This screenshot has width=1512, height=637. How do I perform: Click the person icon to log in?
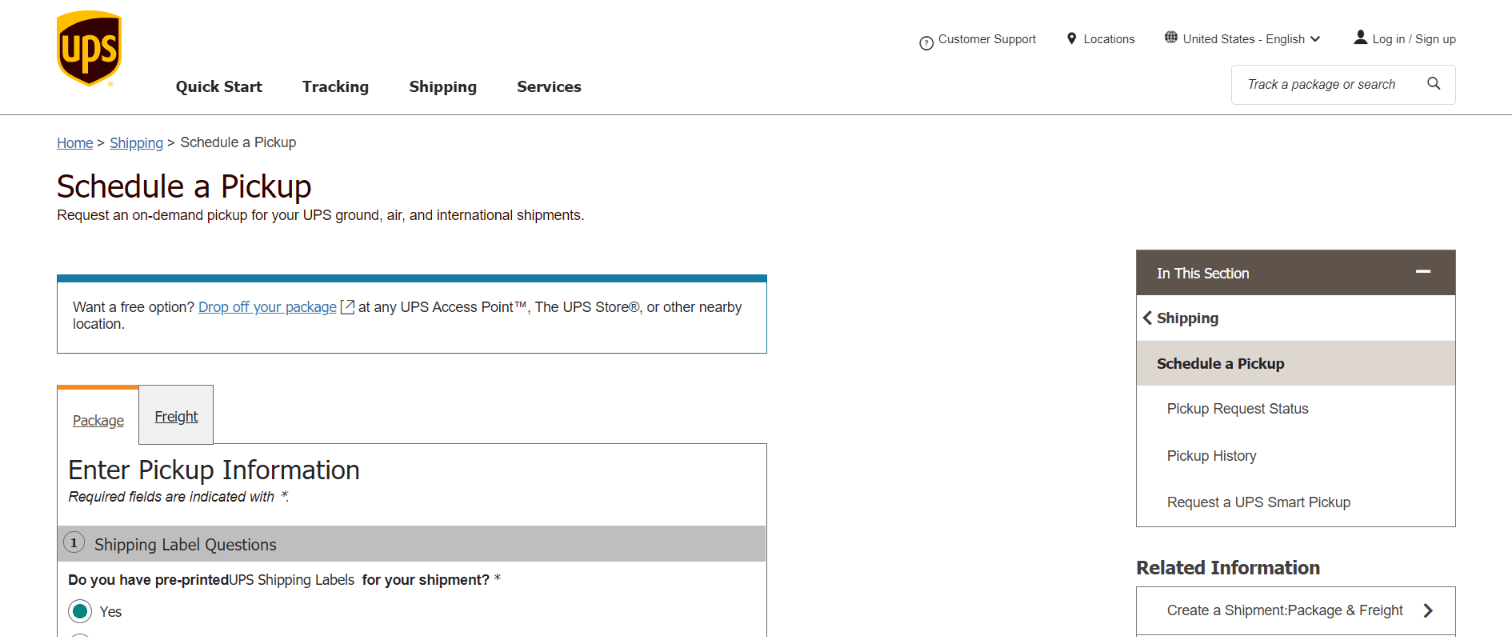[x=1360, y=36]
